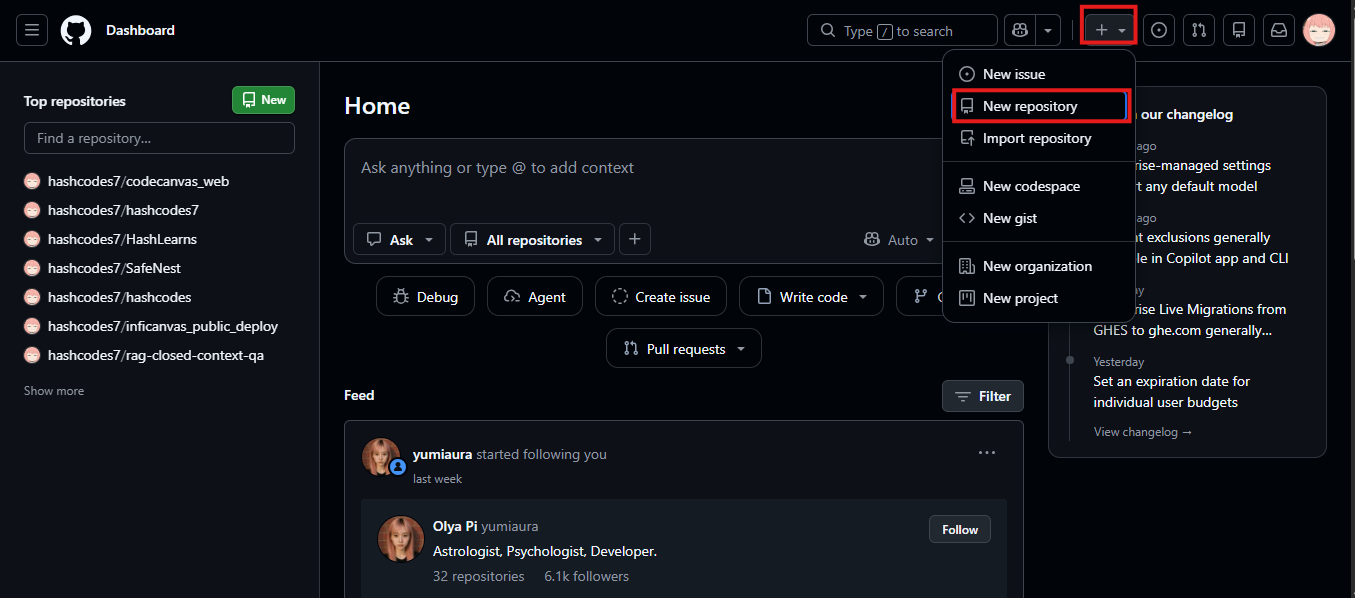Open expiration date for user budgets changelog
The width and height of the screenshot is (1355, 598).
click(x=1172, y=392)
